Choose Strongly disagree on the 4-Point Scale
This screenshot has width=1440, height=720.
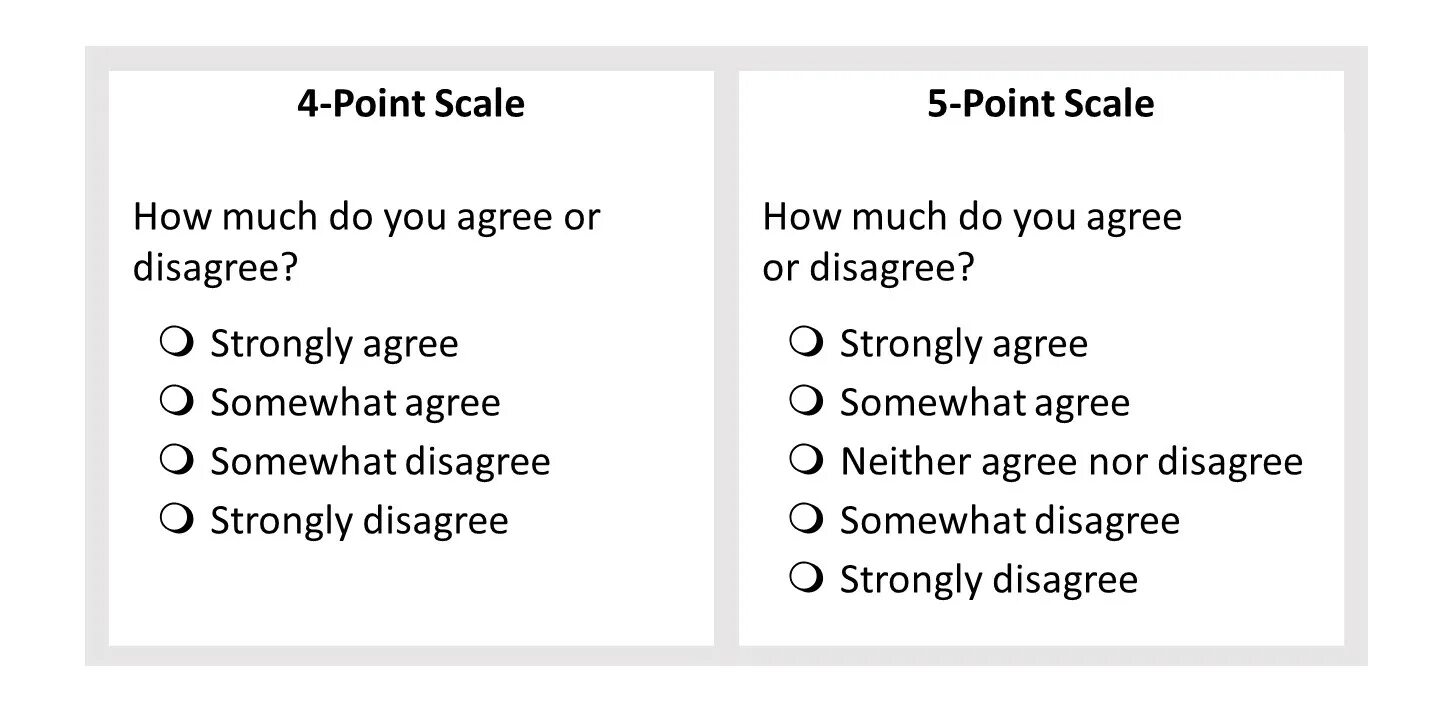[x=176, y=519]
